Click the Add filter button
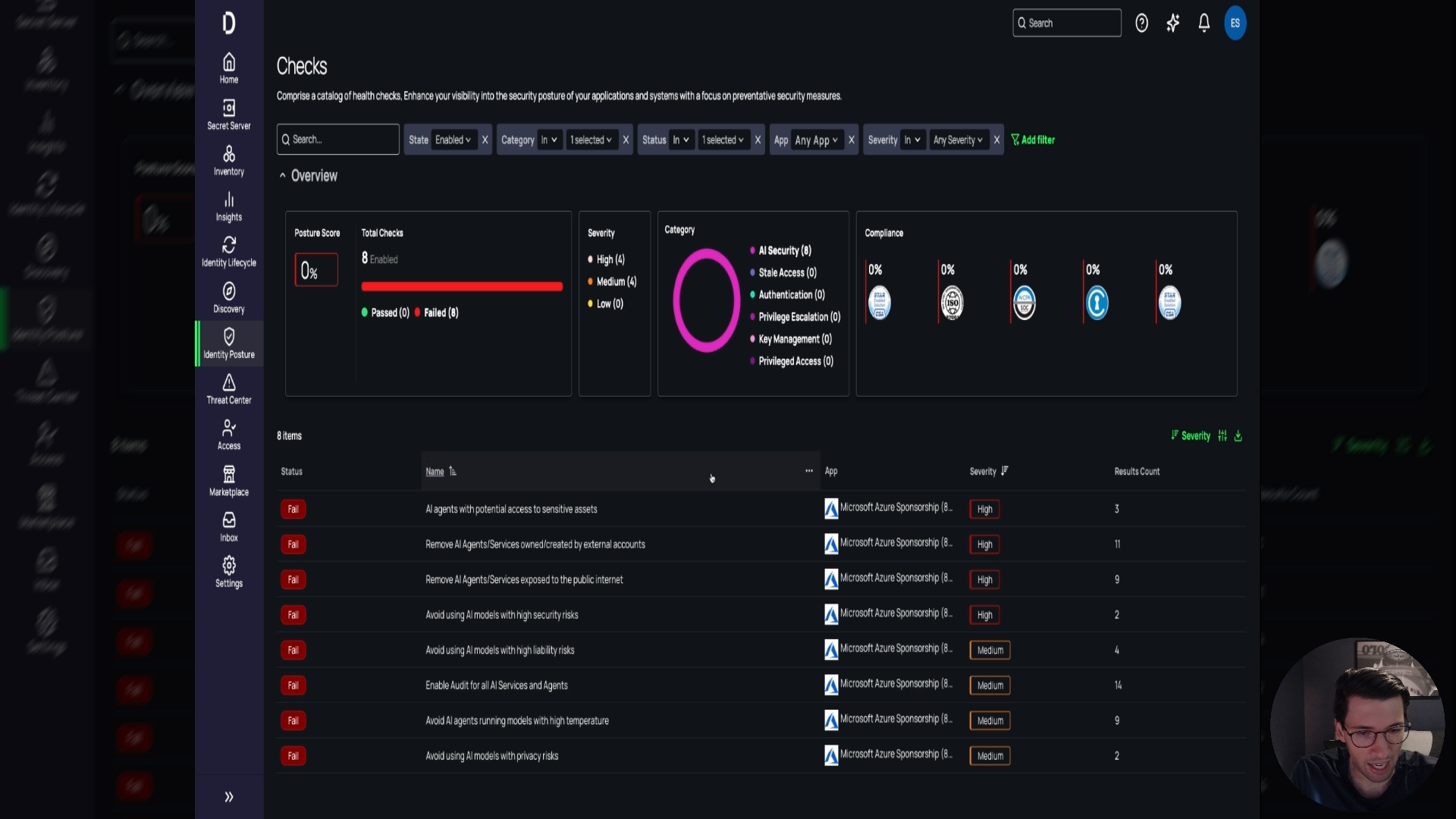The width and height of the screenshot is (1456, 819). click(1033, 140)
